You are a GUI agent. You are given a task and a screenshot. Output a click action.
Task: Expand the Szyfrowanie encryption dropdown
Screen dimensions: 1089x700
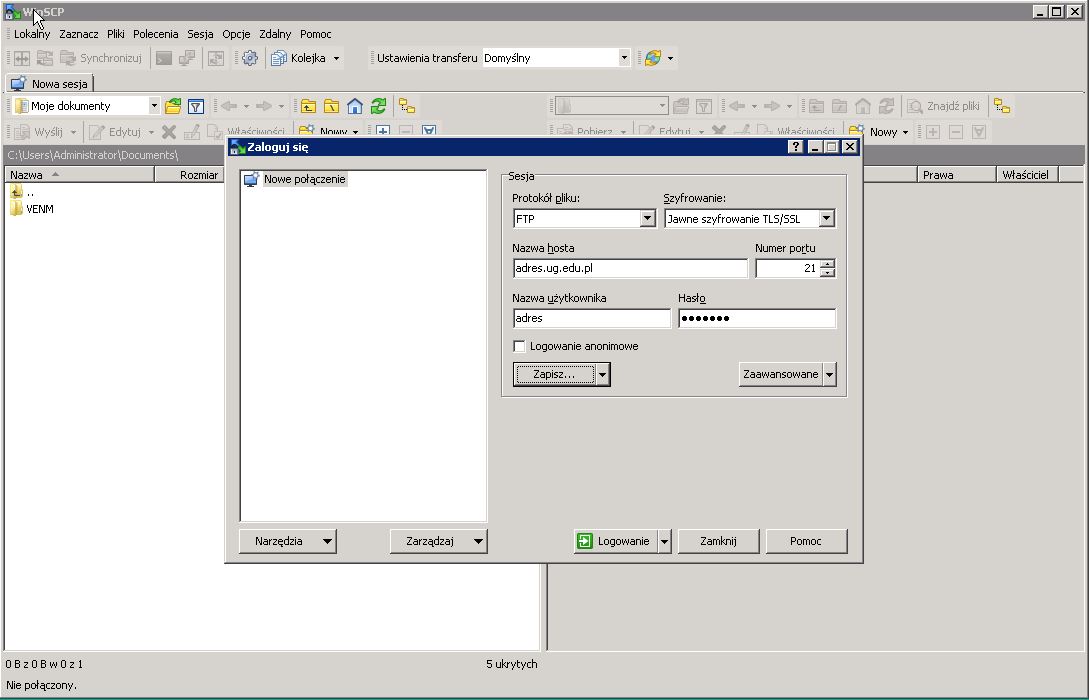click(826, 219)
